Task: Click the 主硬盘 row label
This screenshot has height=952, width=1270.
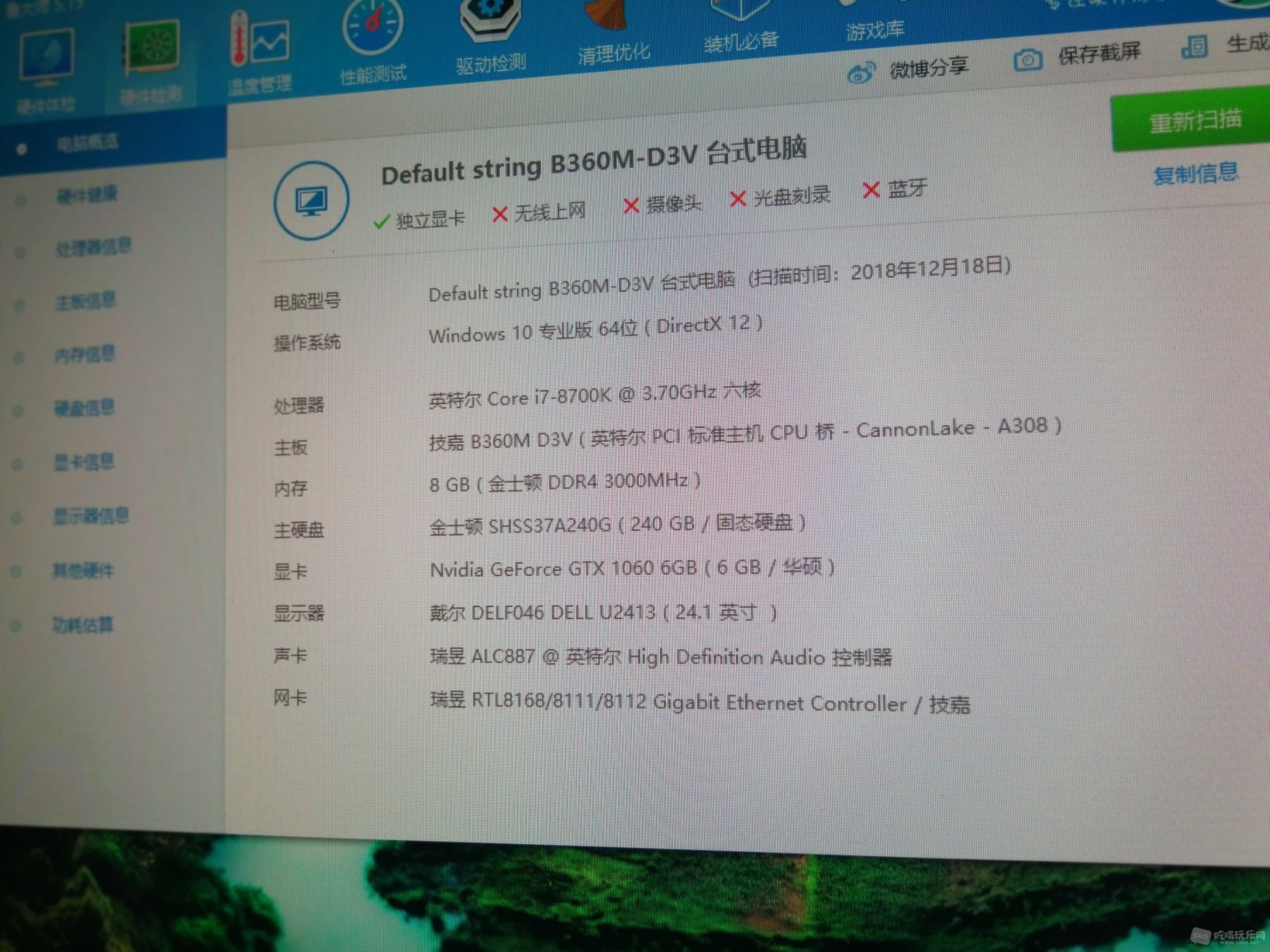Action: point(298,530)
